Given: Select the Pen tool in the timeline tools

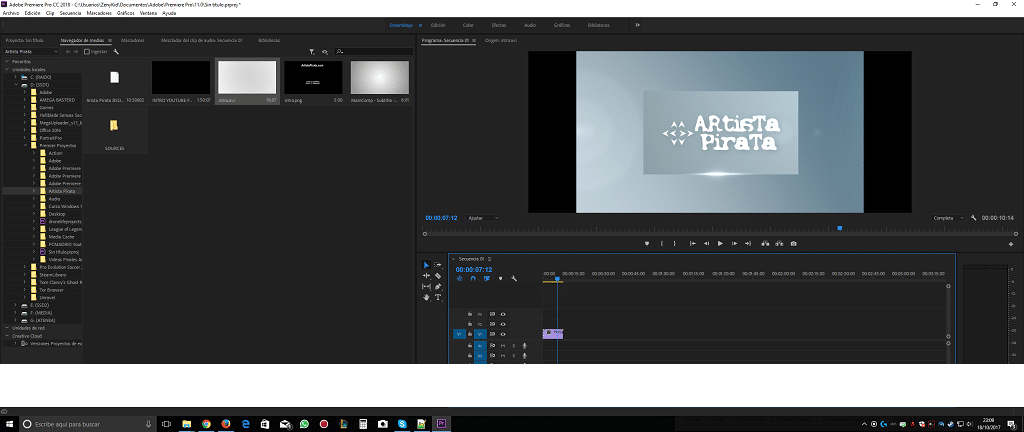Looking at the screenshot, I should click(438, 286).
